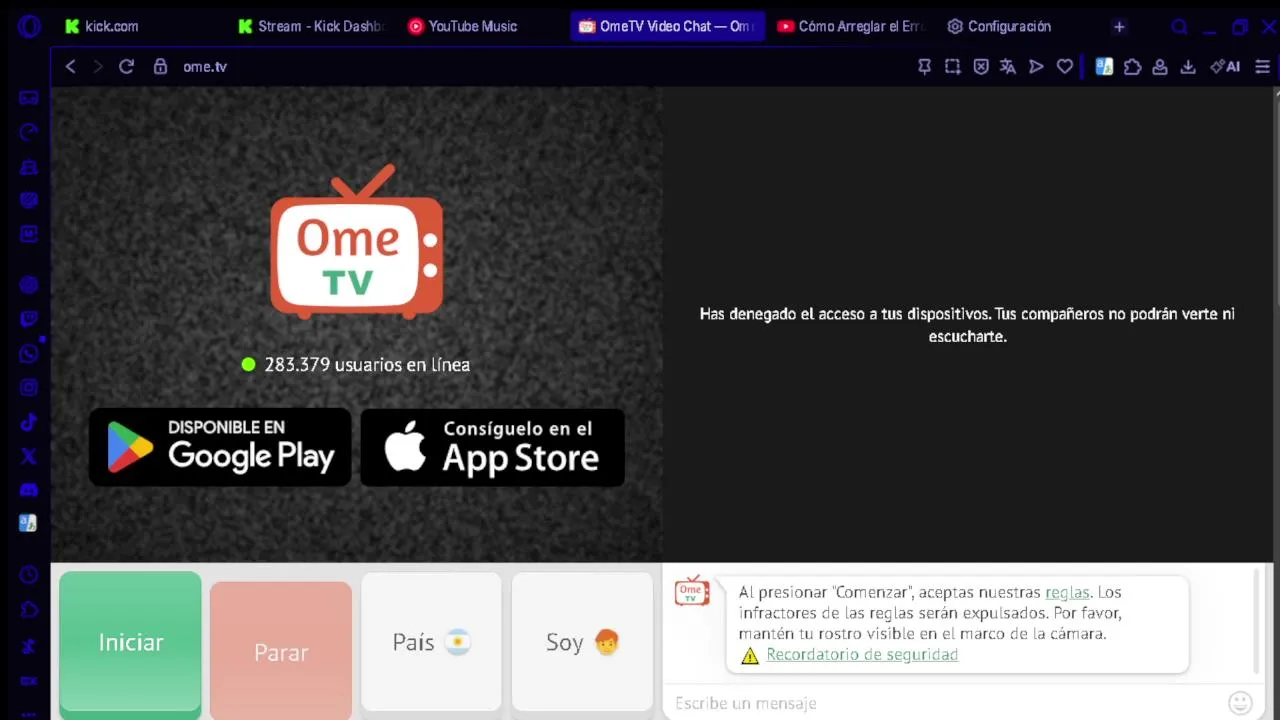Open the App Store download badge
Screen dimensions: 1280x720
493,447
